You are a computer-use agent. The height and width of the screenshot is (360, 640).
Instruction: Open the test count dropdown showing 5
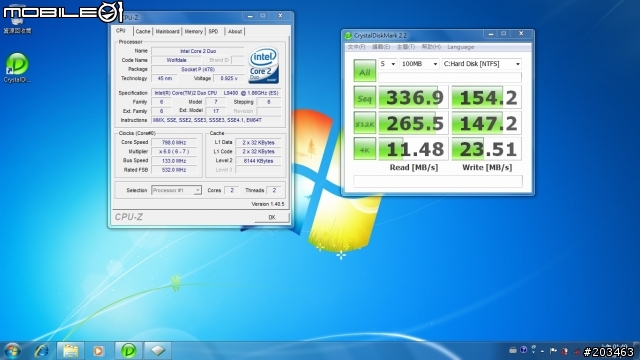click(388, 64)
